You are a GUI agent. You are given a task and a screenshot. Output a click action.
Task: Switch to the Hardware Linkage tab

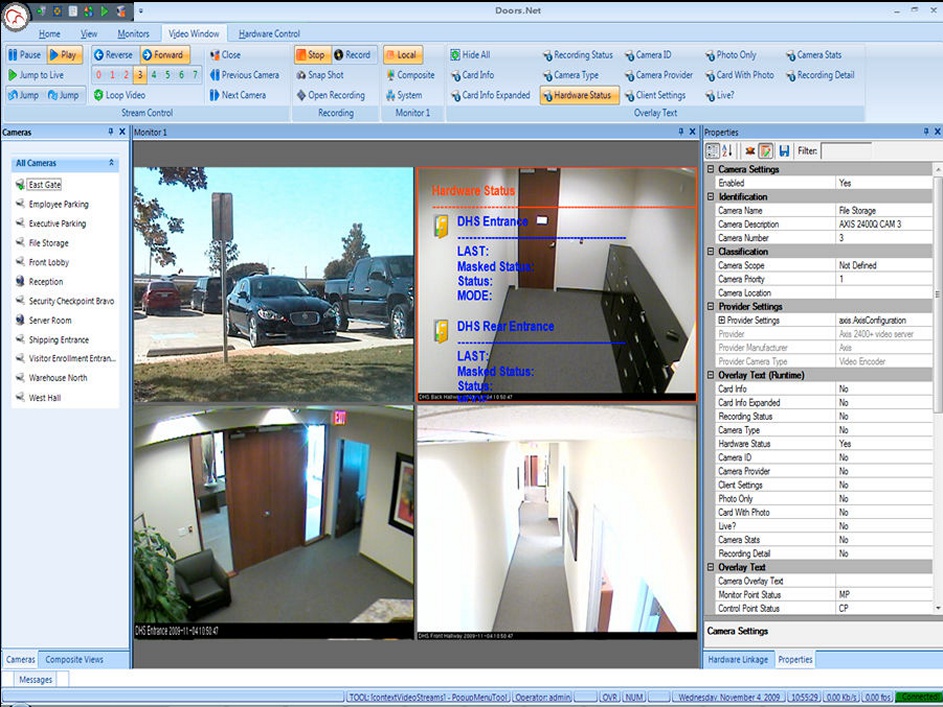click(738, 660)
